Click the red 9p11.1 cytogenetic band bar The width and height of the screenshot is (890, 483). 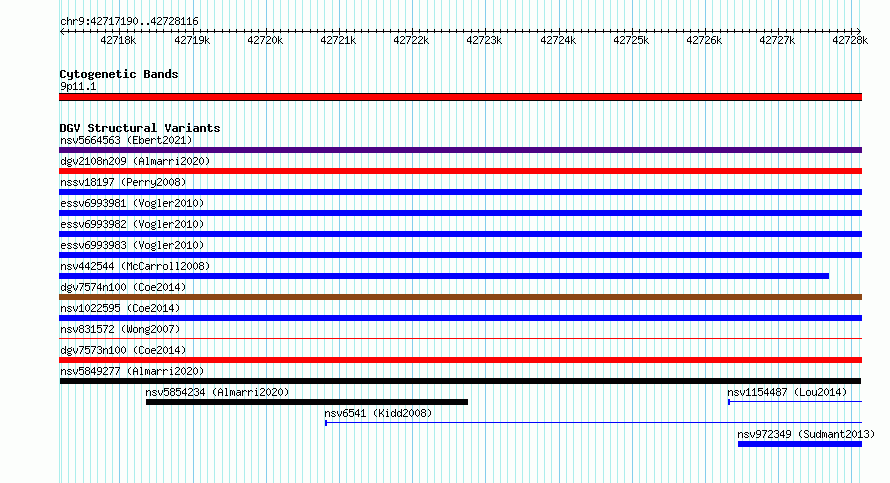tap(460, 97)
